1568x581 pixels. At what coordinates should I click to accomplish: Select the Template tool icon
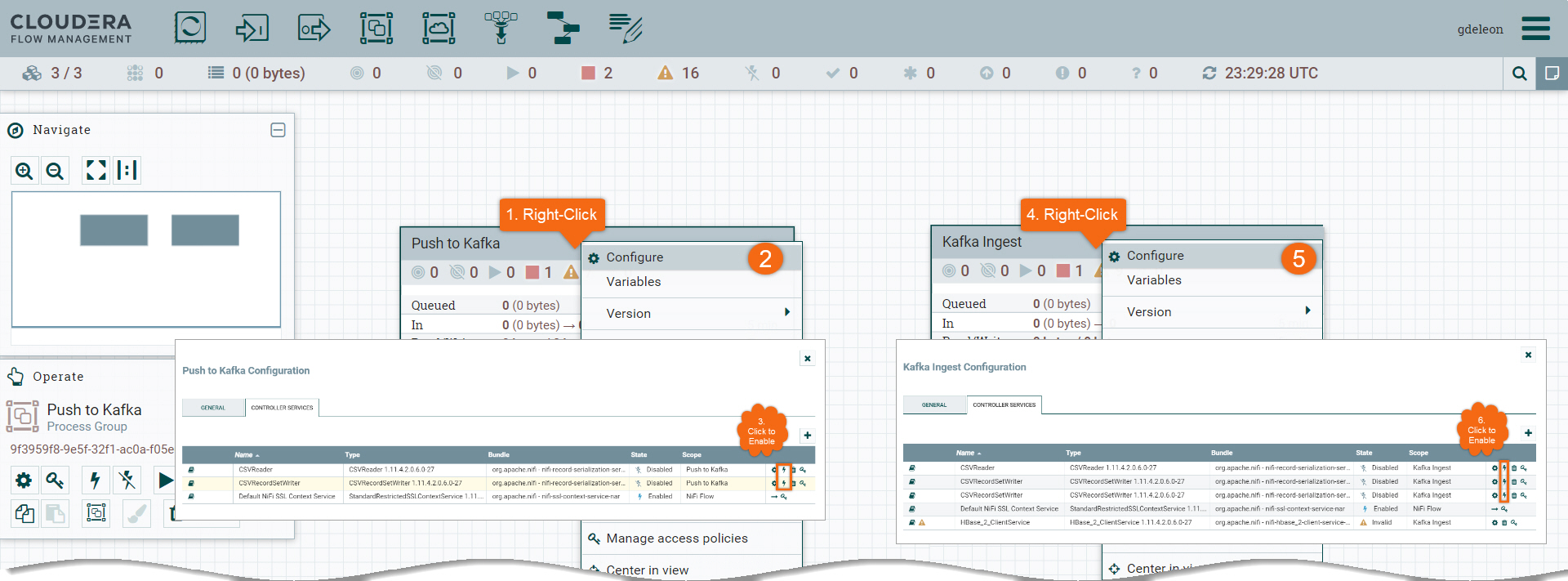[563, 28]
